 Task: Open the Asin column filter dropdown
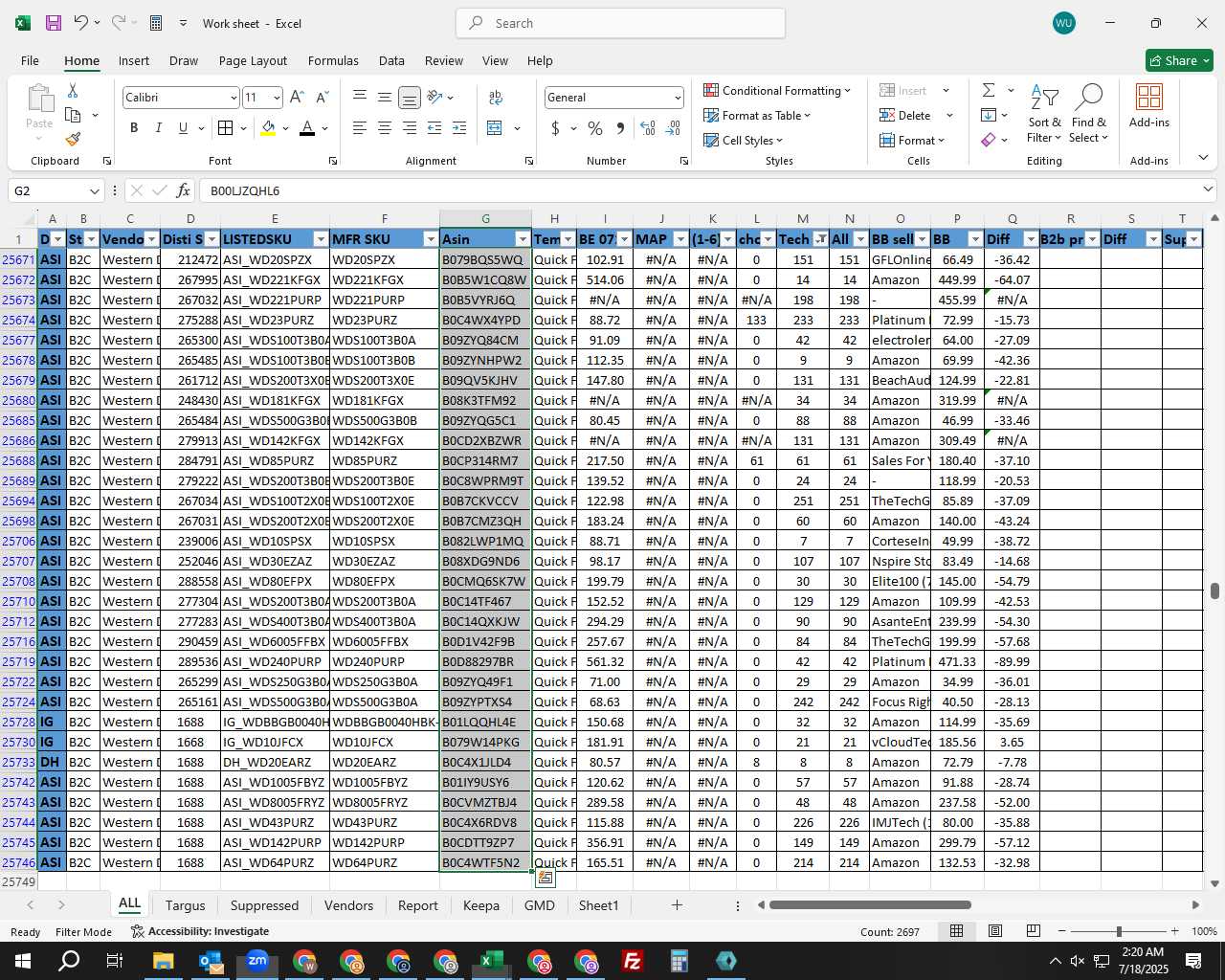523,239
